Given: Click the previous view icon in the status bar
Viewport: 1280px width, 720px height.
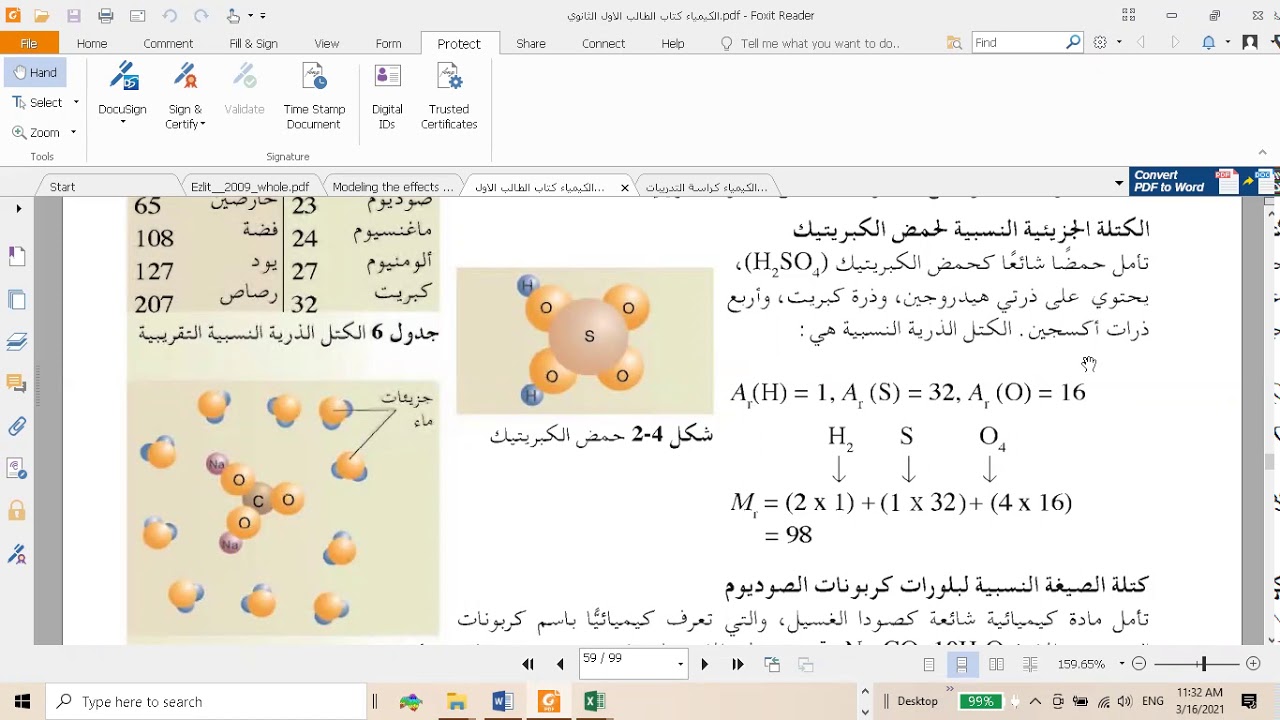Looking at the screenshot, I should [x=772, y=664].
